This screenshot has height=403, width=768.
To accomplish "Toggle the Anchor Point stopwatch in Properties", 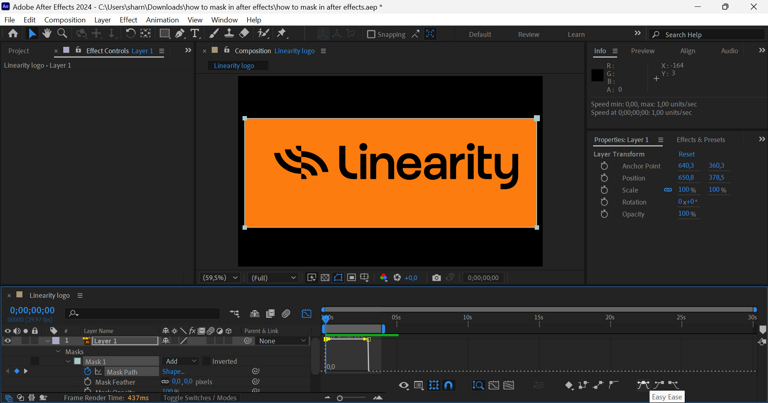I will 604,166.
